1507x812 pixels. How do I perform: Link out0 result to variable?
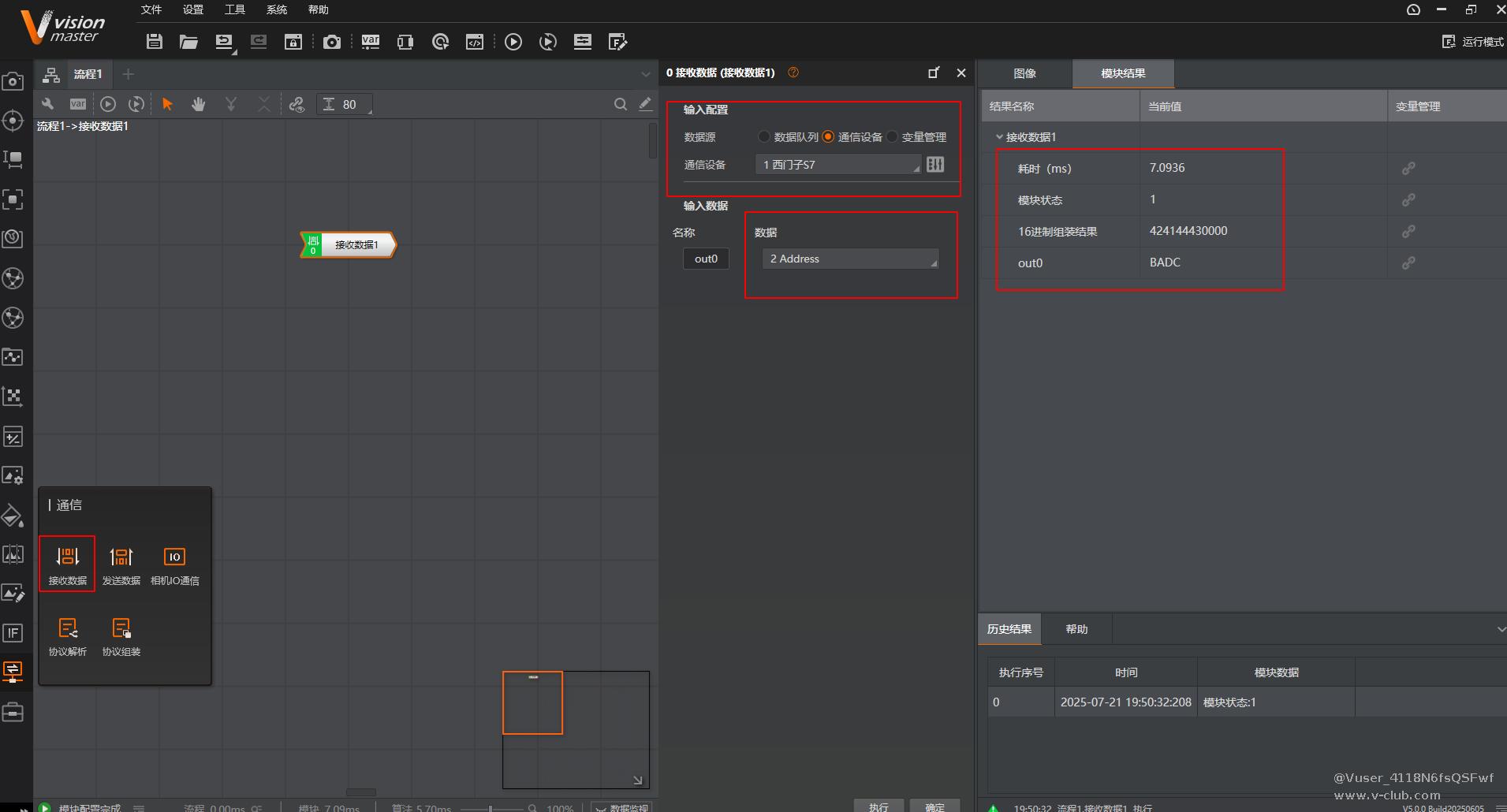(1408, 263)
